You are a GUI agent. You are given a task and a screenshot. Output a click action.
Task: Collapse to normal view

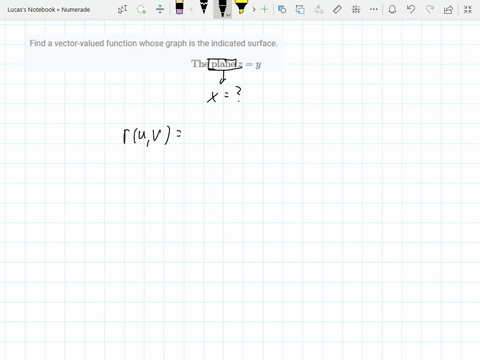point(468,9)
